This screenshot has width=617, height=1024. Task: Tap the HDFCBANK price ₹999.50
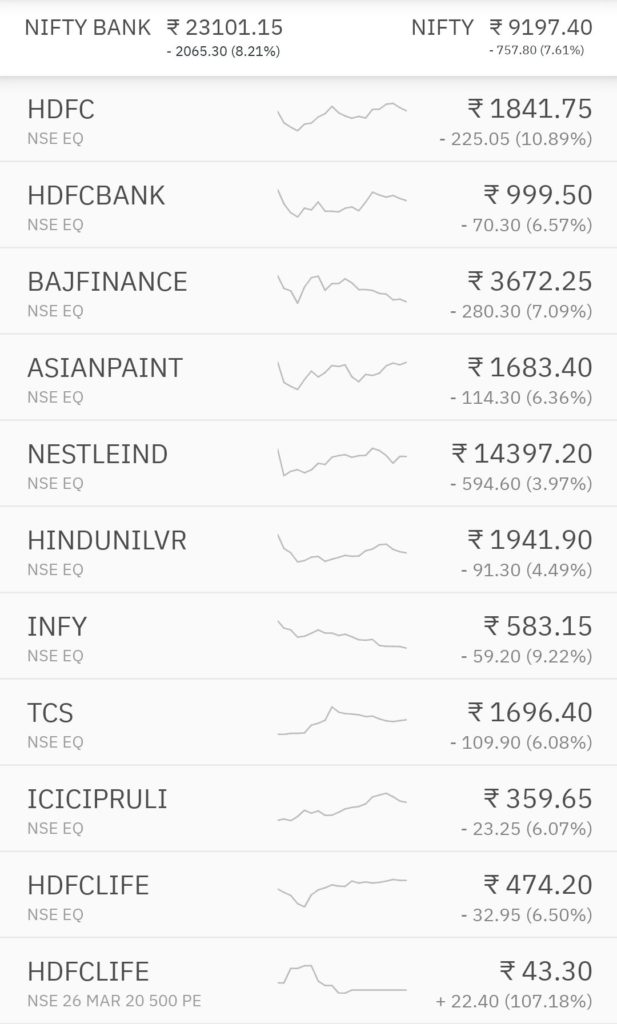[537, 195]
